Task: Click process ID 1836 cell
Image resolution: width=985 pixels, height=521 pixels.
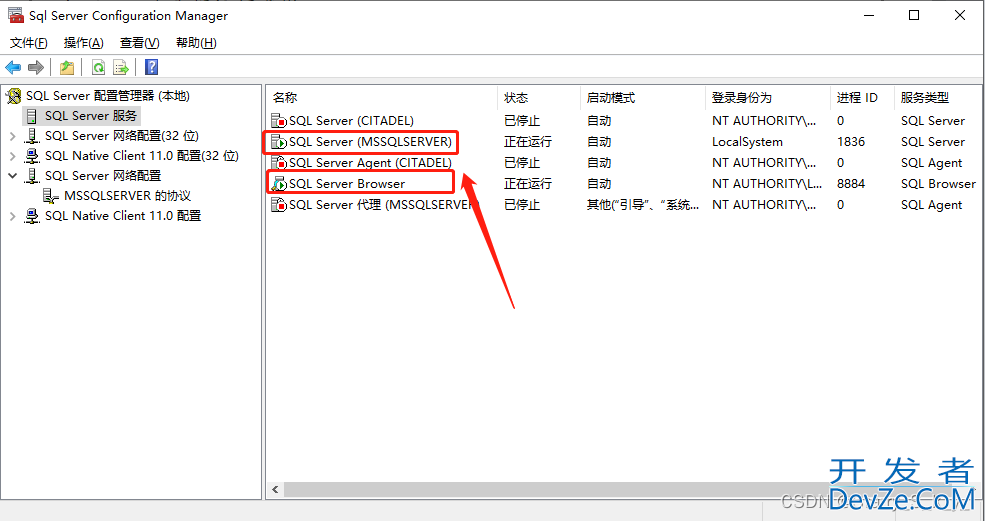Action: coord(851,142)
